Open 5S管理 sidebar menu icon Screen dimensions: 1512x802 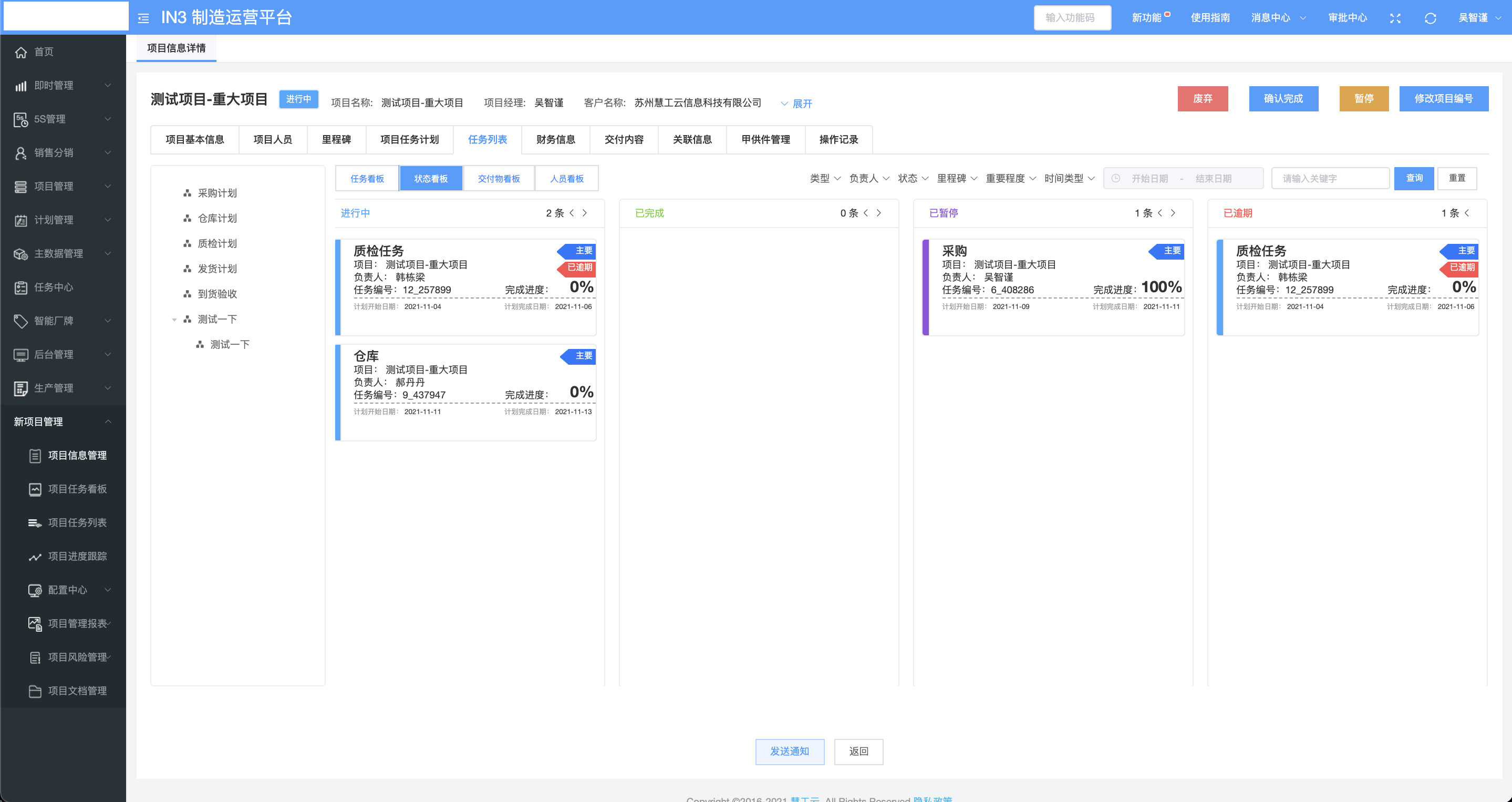point(21,120)
